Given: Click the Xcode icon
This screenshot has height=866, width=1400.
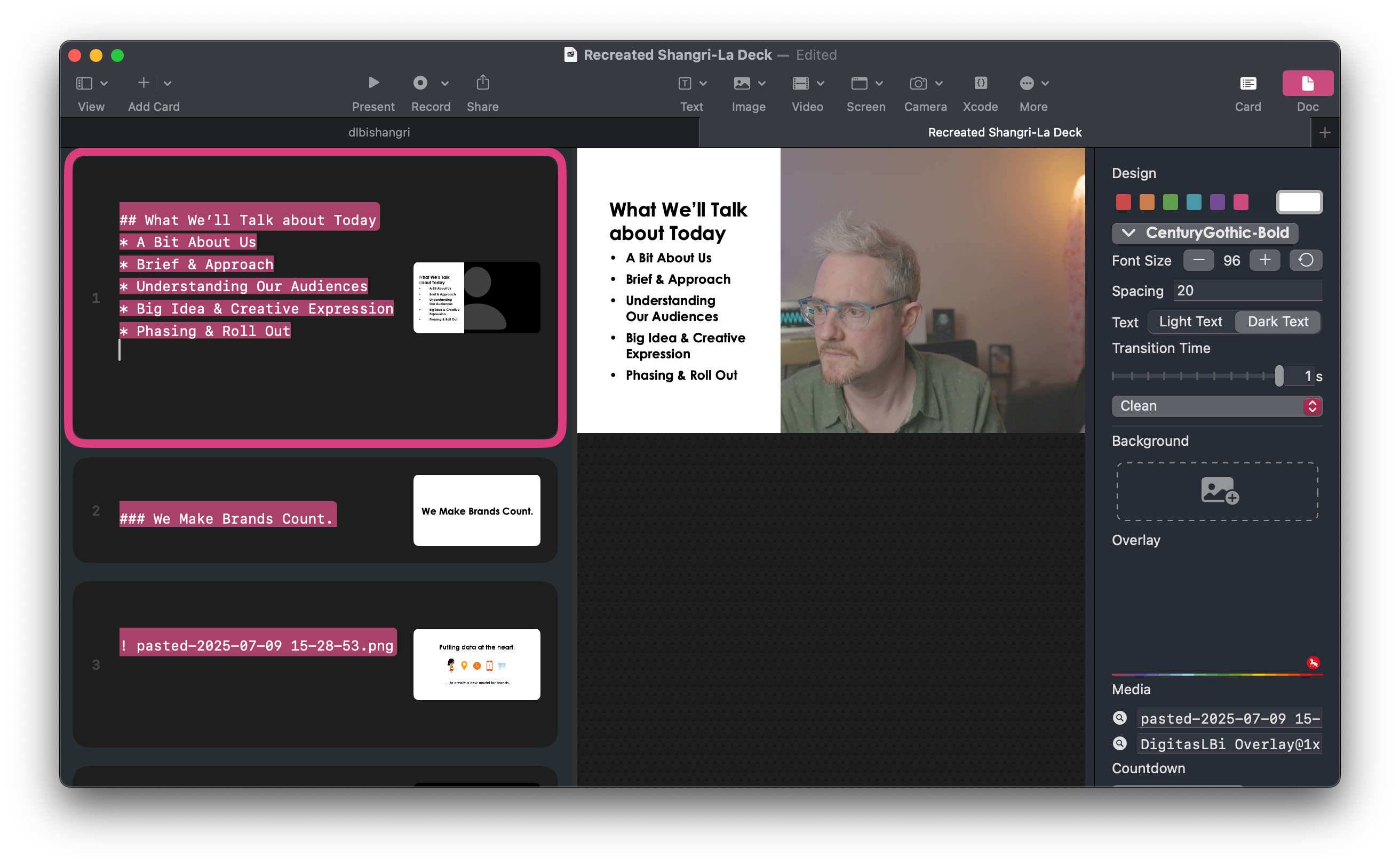Looking at the screenshot, I should 981,83.
